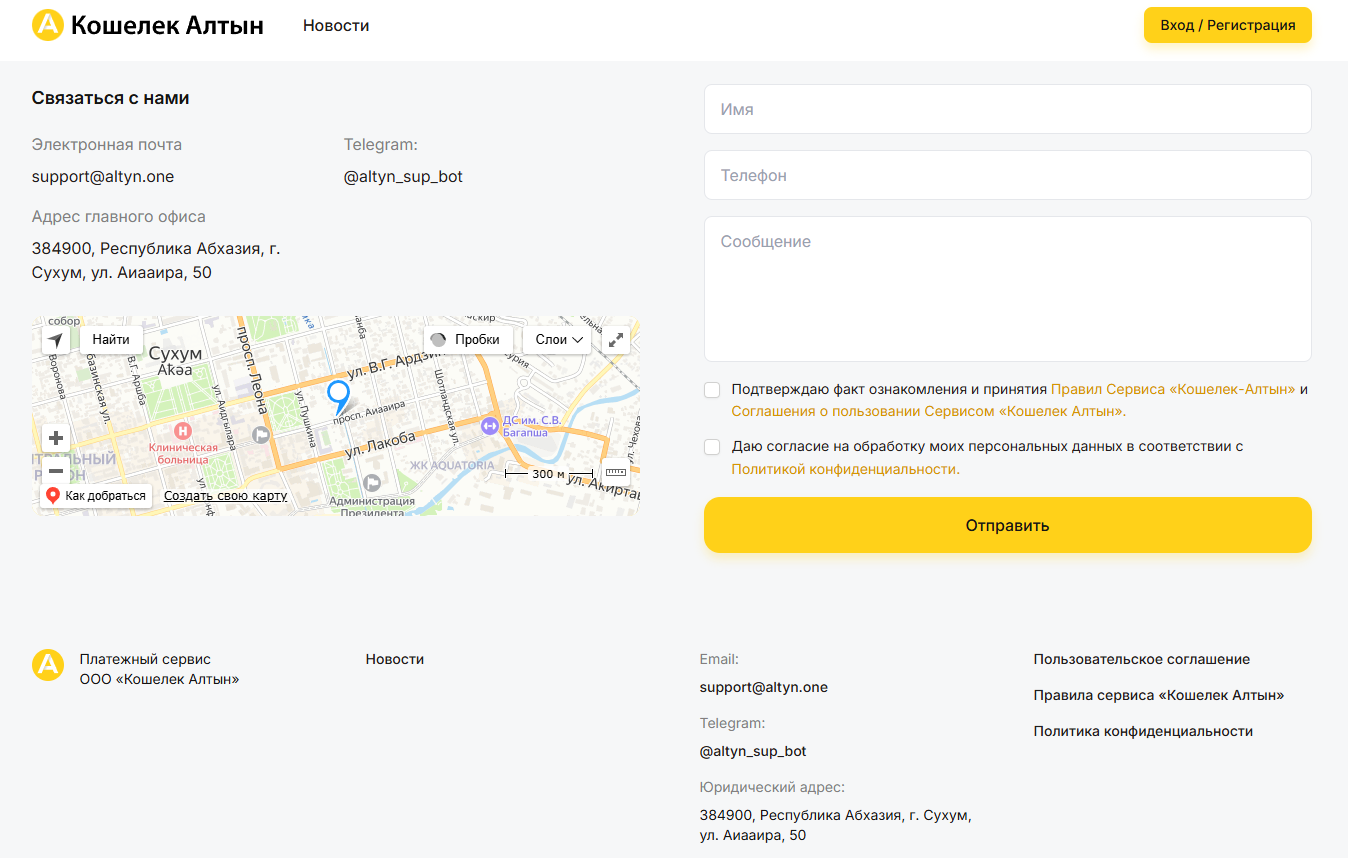Viewport: 1348px width, 858px height.
Task: Open "Политика конфиденциальности" in the footer
Action: coord(1142,730)
